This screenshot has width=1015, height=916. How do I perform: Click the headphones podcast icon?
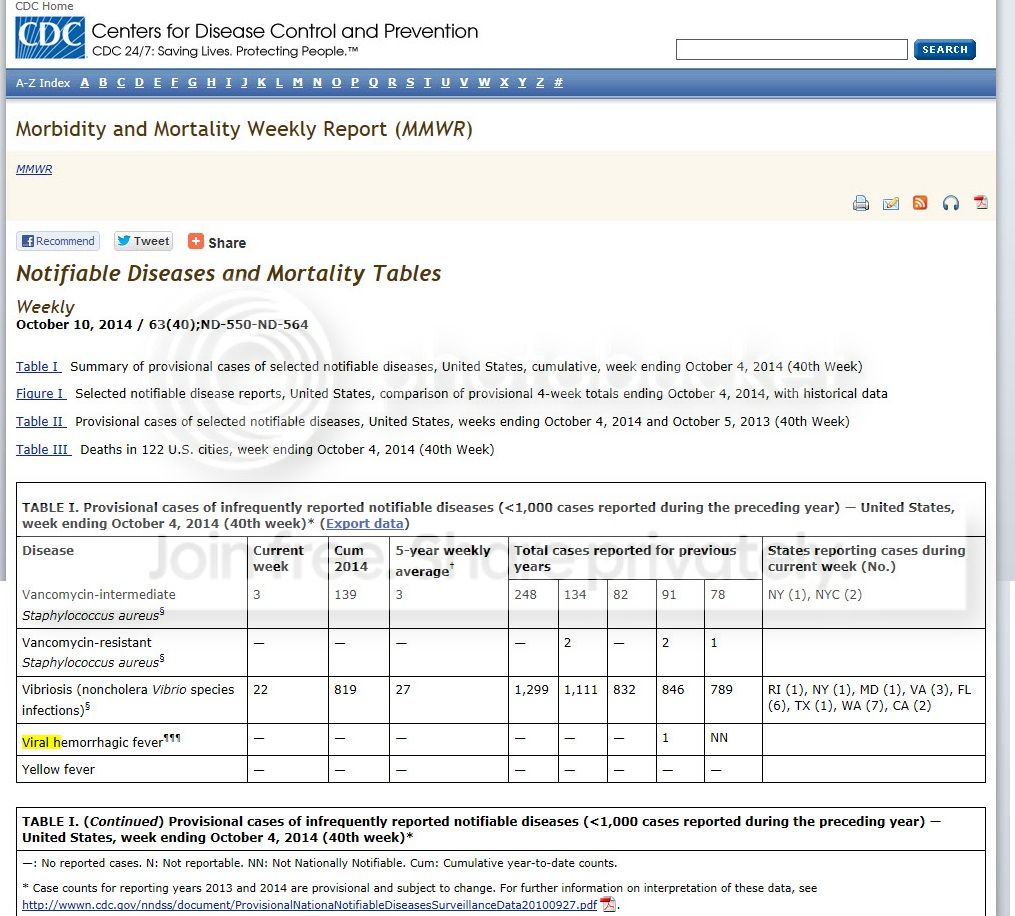click(x=950, y=203)
